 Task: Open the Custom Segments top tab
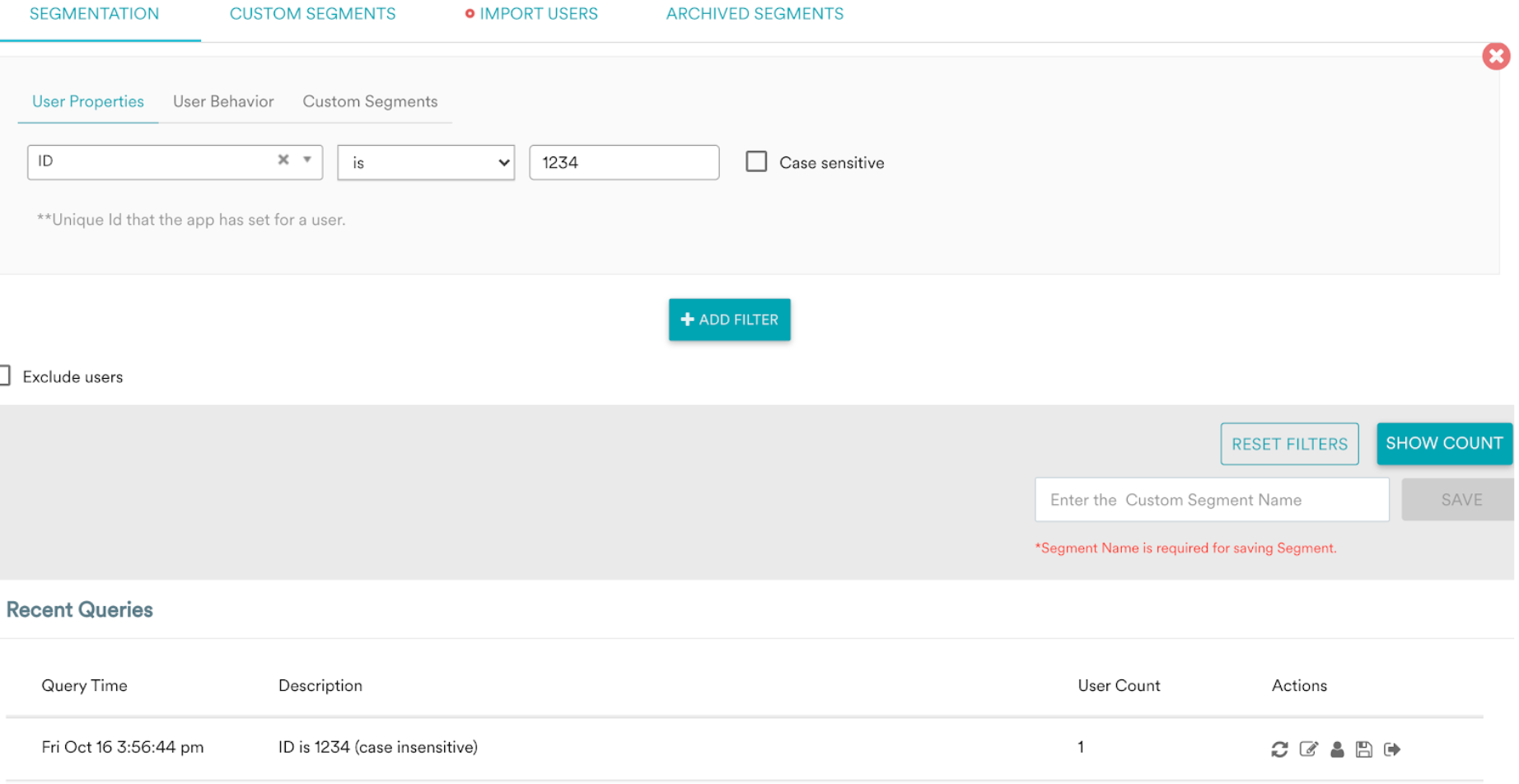click(x=312, y=14)
